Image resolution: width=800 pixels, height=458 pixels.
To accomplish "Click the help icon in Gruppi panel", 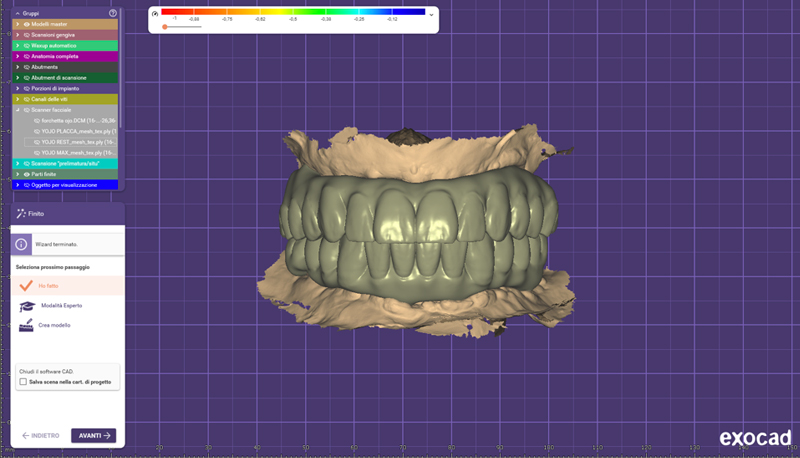I will click(112, 13).
